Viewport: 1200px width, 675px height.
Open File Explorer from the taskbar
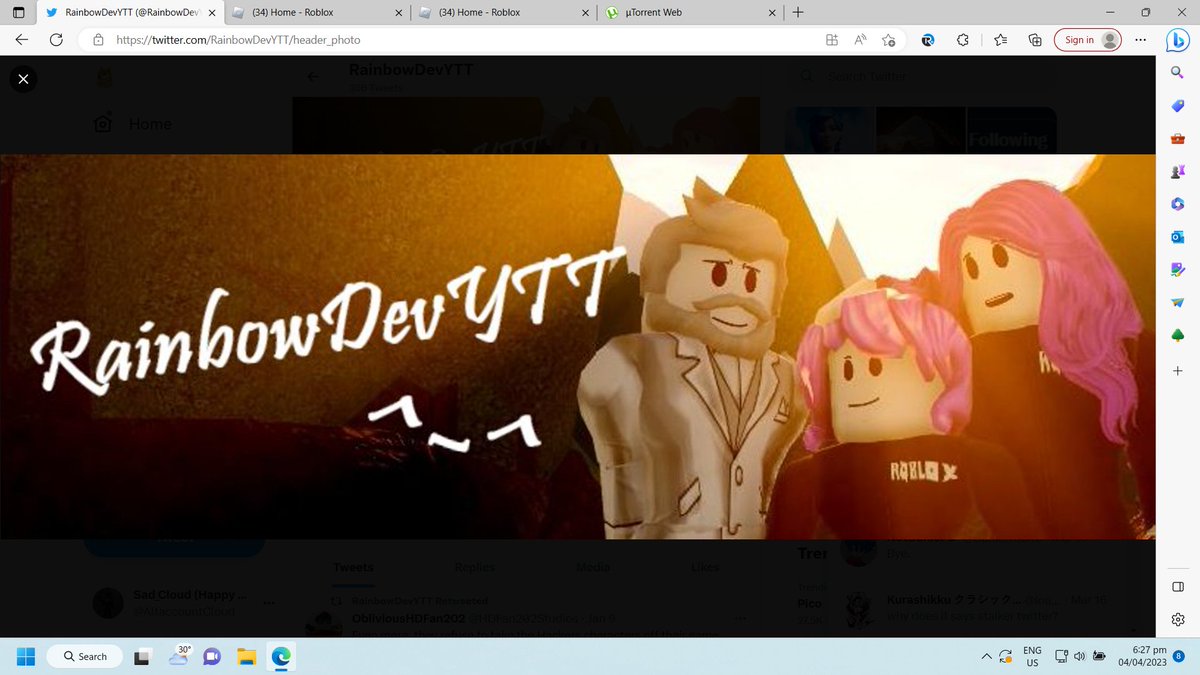pos(247,656)
